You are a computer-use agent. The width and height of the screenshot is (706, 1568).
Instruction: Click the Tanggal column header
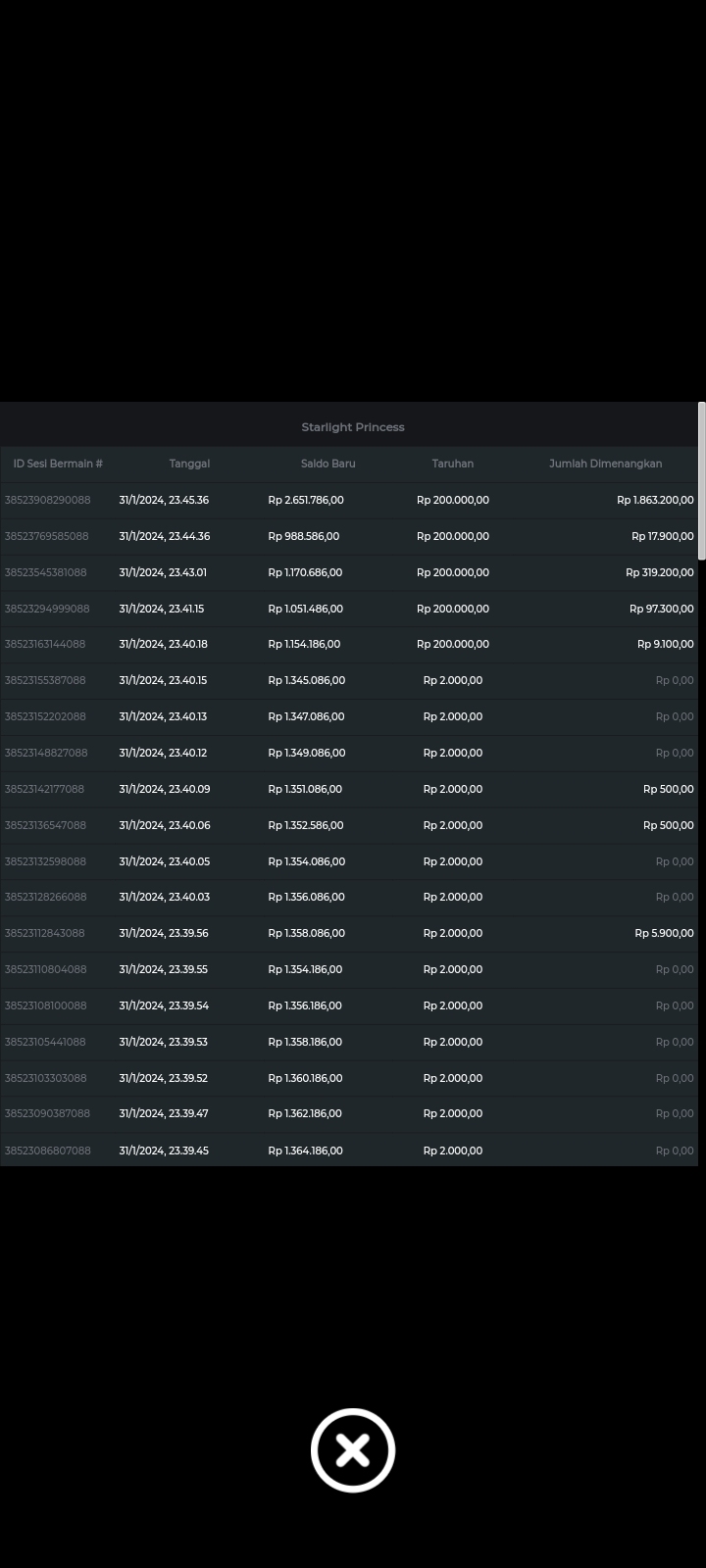(189, 464)
